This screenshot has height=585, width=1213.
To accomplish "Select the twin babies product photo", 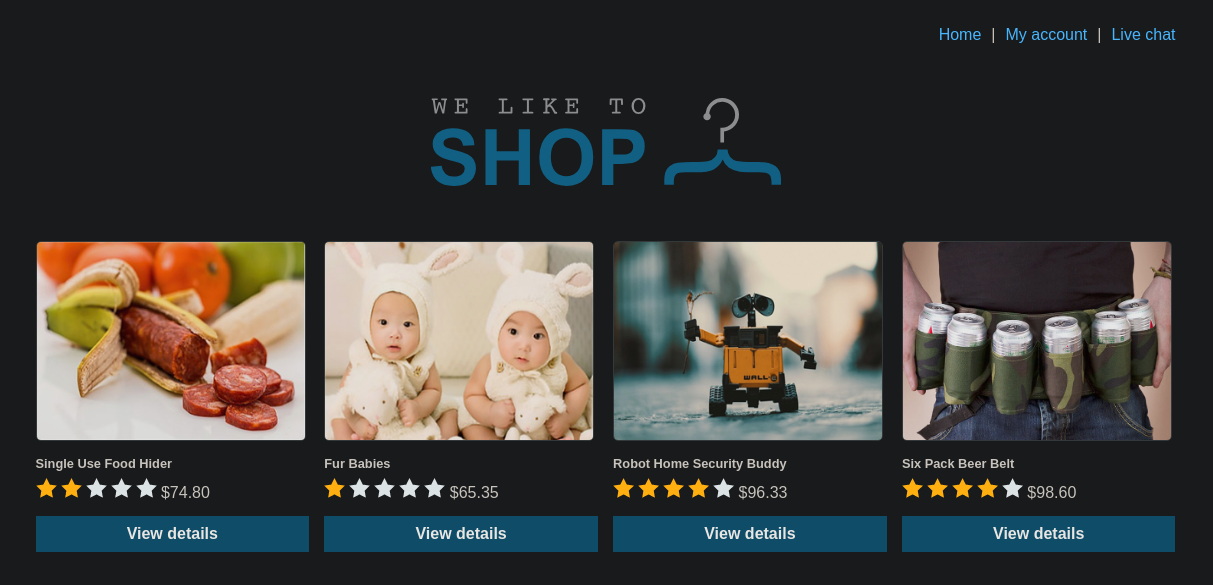I will tap(459, 341).
